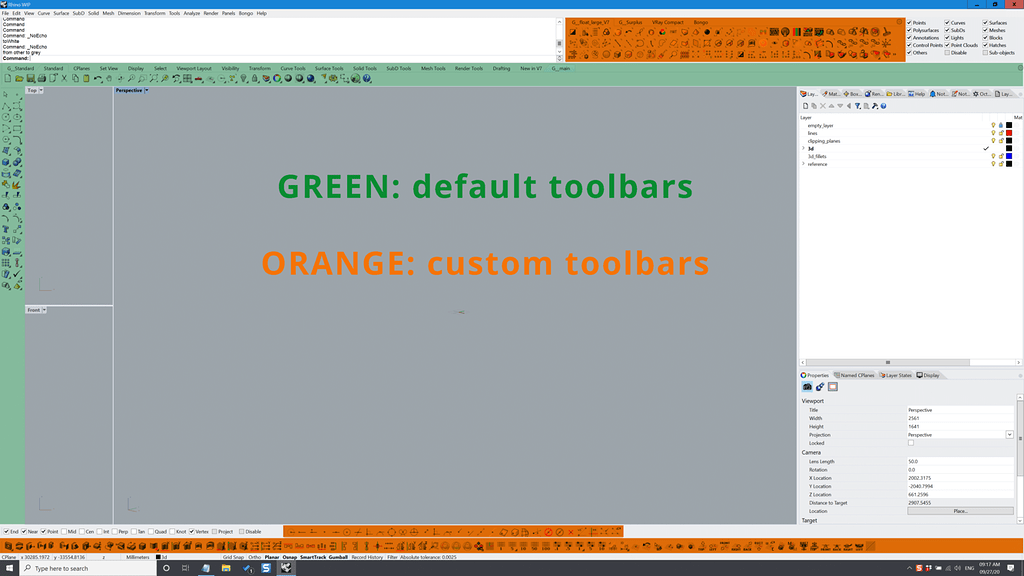Click the Open file folder icon
This screenshot has height=576, width=1024.
19,78
